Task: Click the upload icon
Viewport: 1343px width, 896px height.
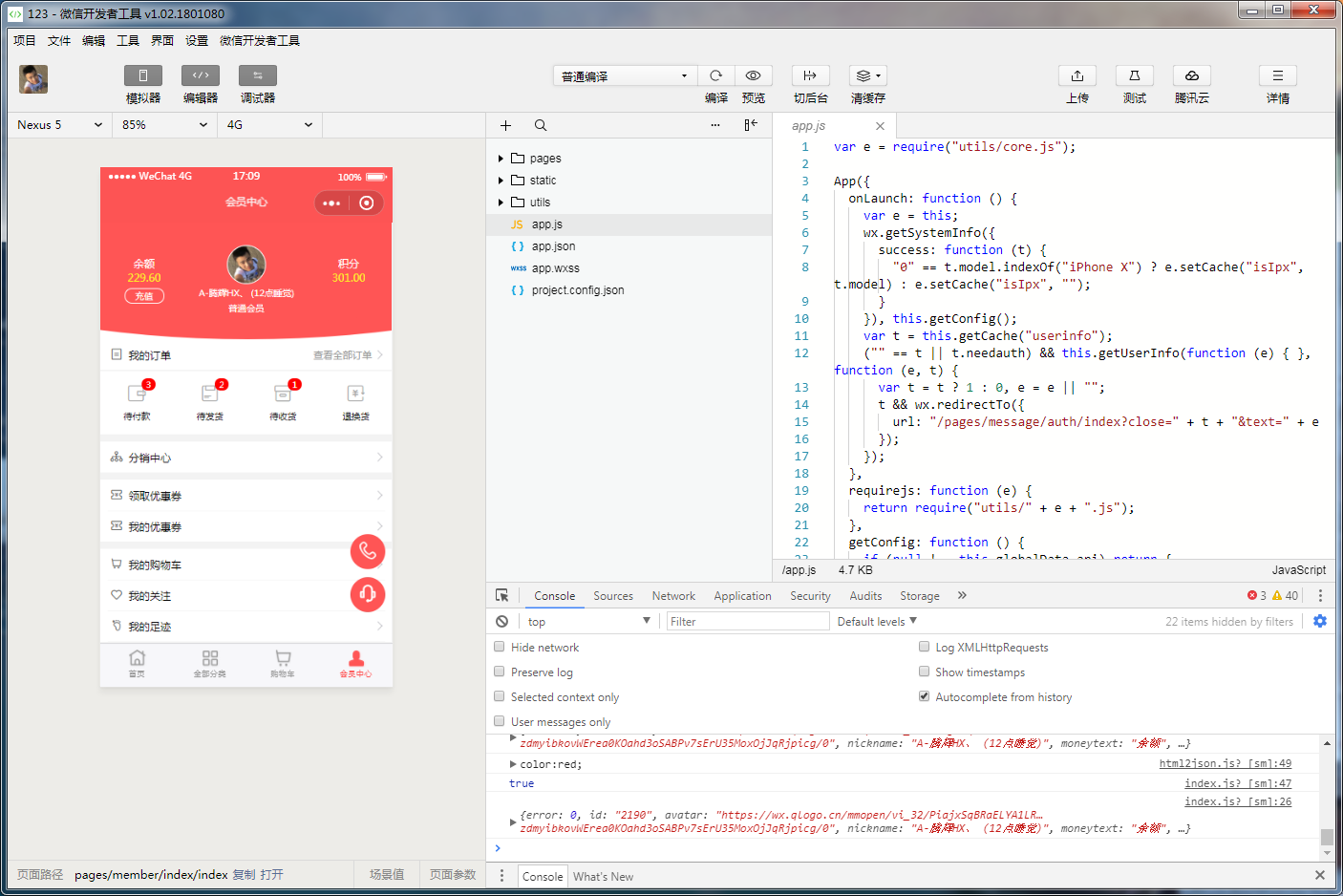Action: [1077, 75]
